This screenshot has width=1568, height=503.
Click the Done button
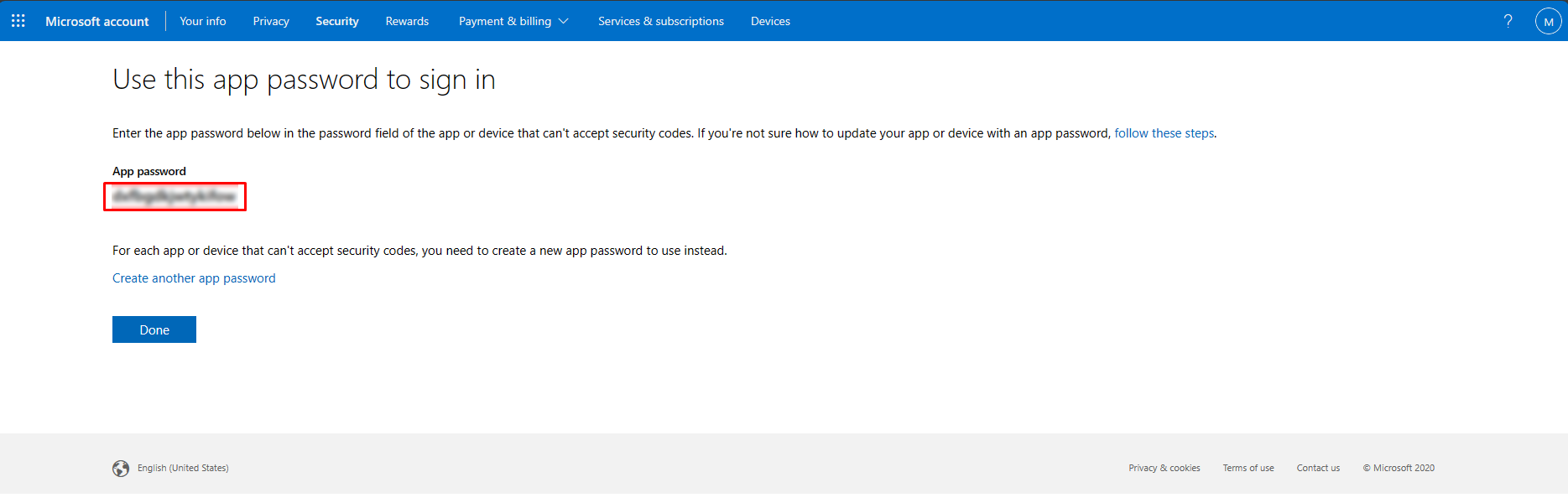coord(154,329)
